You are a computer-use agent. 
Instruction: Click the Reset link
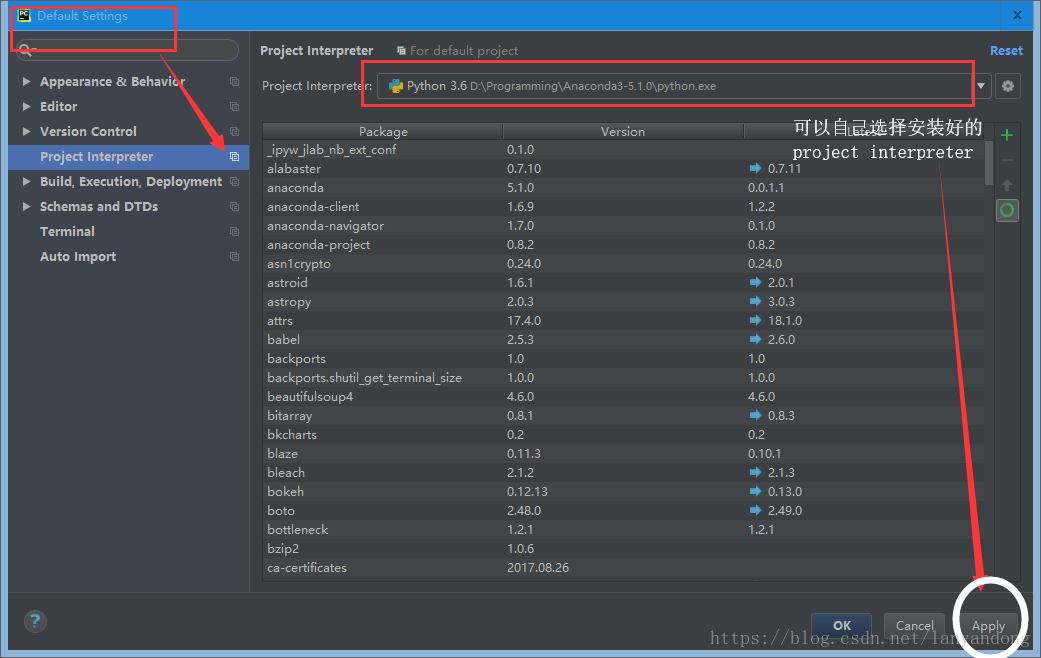coord(1006,50)
